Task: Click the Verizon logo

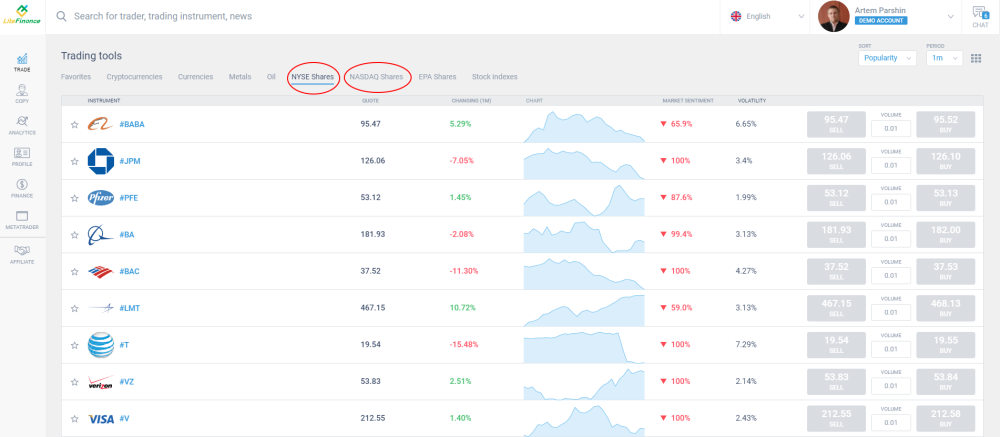Action: 101,382
